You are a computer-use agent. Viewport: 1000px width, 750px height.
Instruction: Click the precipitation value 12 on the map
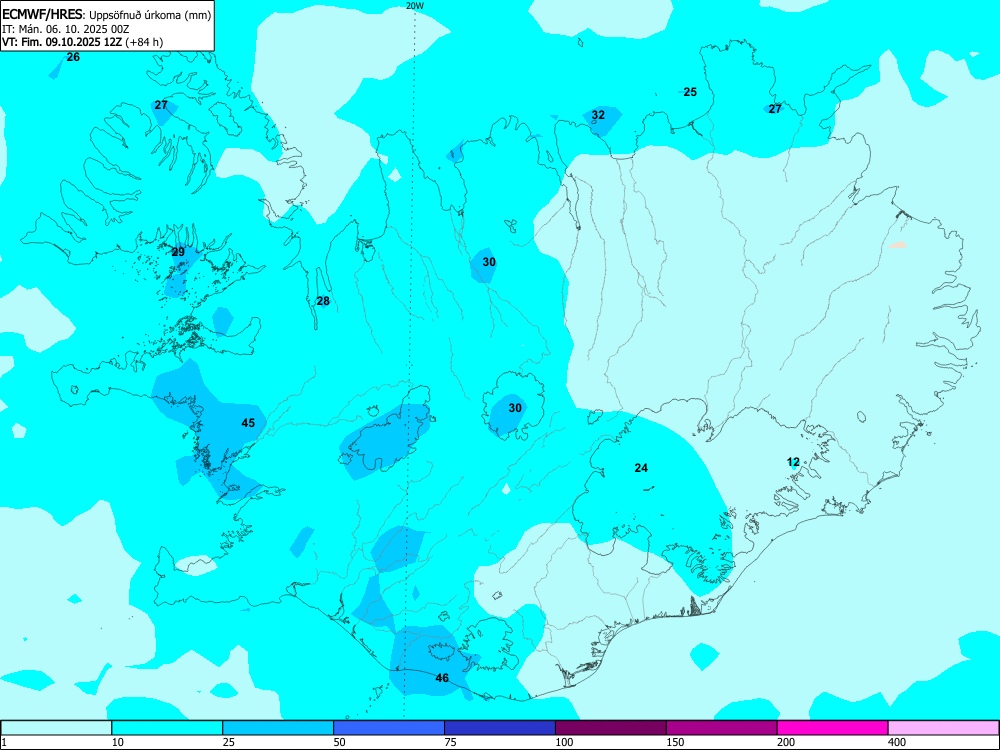tap(793, 462)
